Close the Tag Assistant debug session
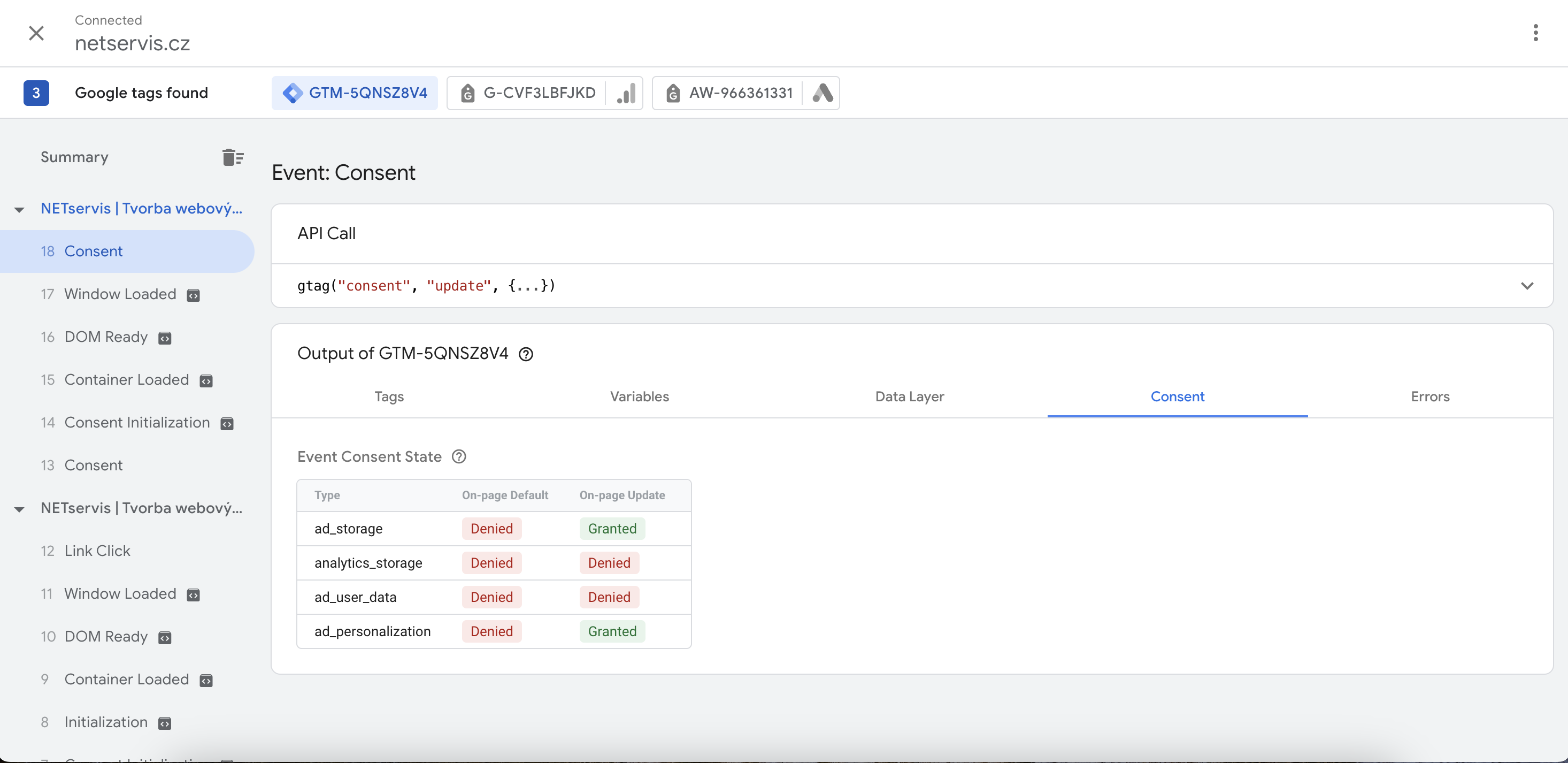 coord(36,33)
